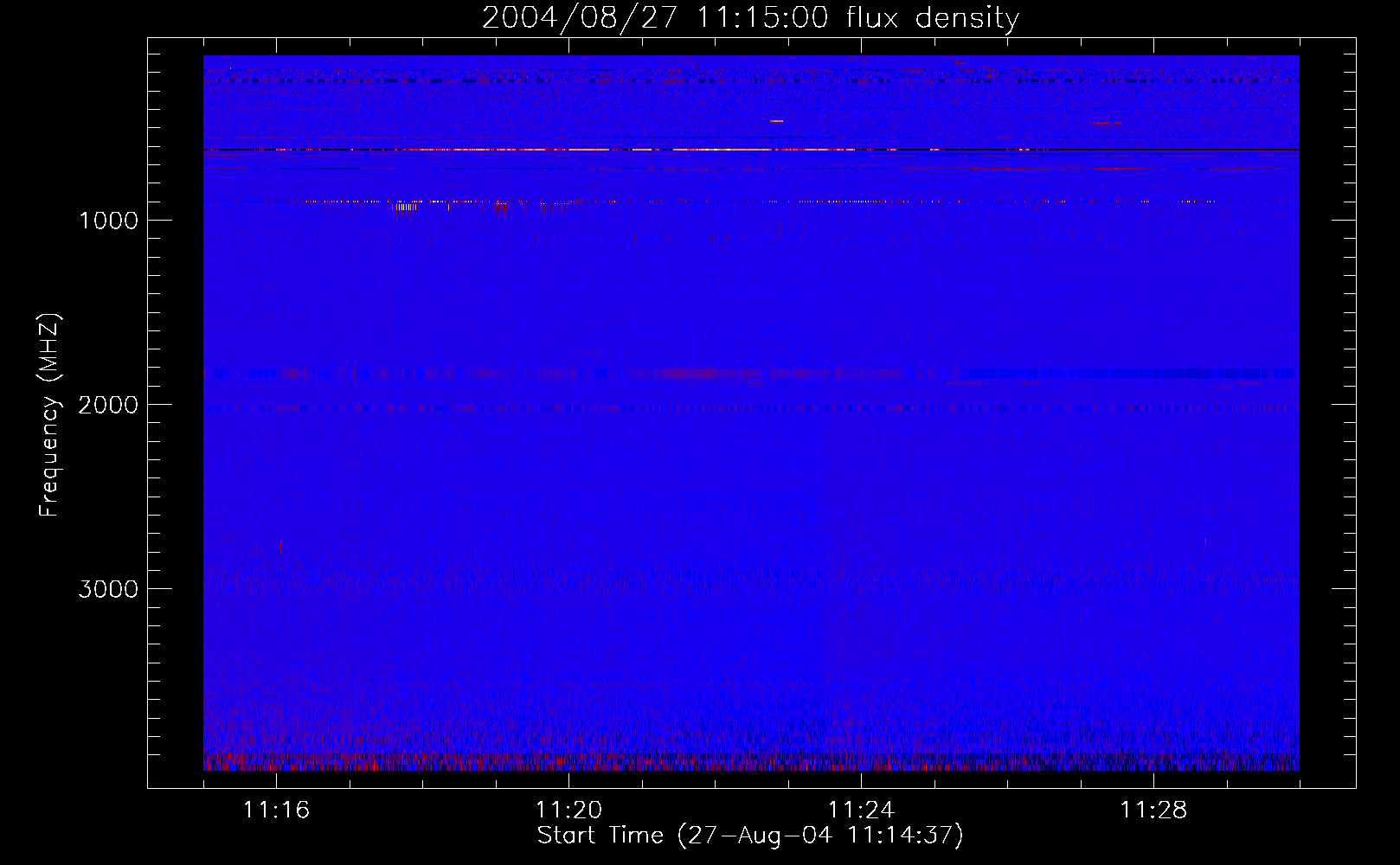Select the 'Frequency (MHZ)' axis label

pos(49,415)
